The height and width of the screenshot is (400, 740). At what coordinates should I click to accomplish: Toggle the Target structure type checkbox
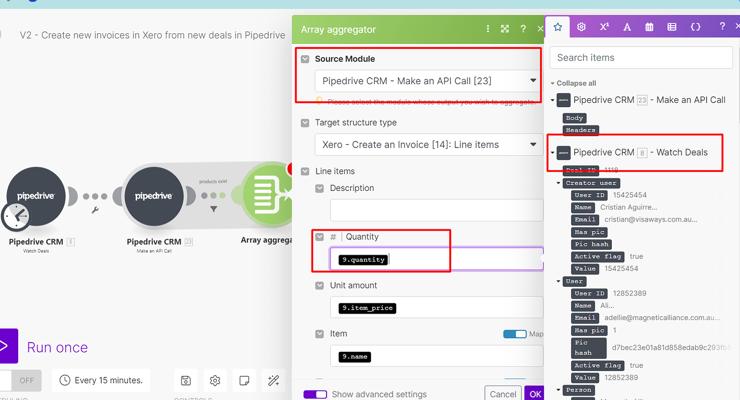coord(305,123)
